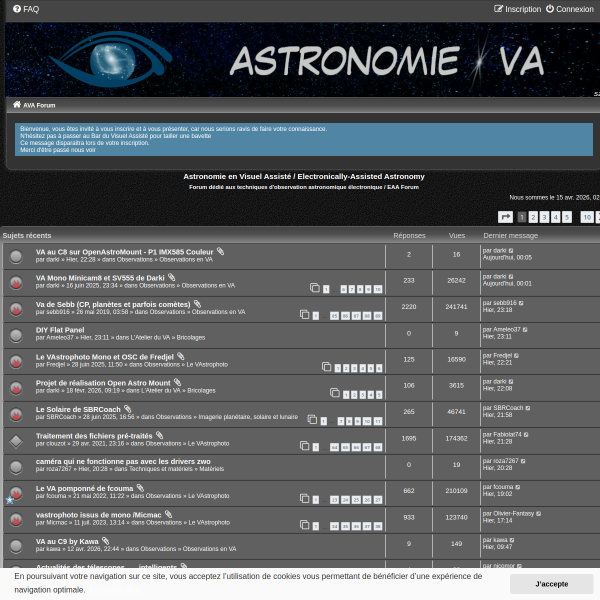Go to recent topics page 4
The height and width of the screenshot is (600, 600).
coord(556,217)
